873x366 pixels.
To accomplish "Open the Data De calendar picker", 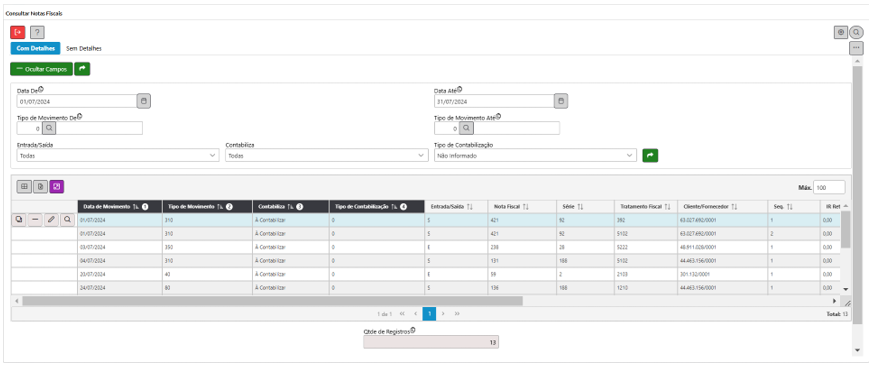I will tap(144, 101).
